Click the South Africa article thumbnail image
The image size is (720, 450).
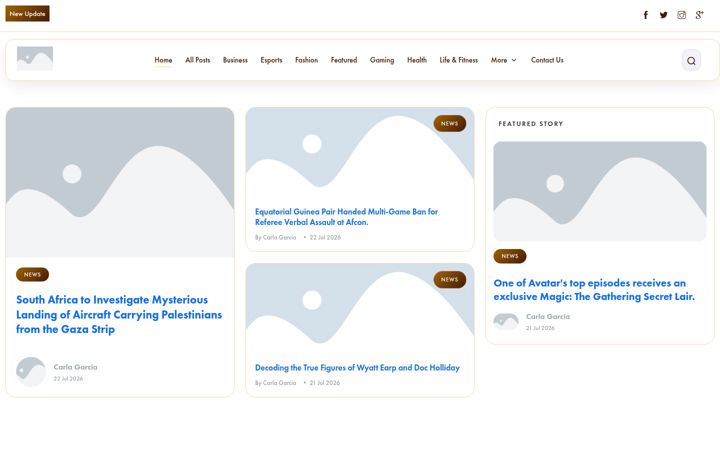(x=120, y=182)
